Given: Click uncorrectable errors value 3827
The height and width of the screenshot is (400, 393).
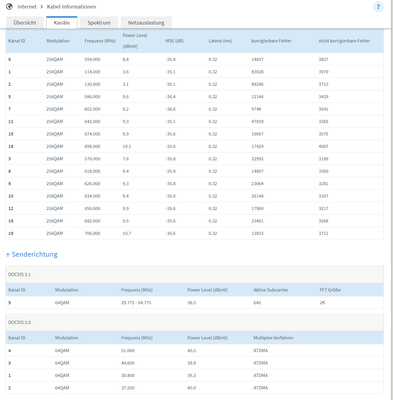Looking at the screenshot, I should [x=323, y=59].
